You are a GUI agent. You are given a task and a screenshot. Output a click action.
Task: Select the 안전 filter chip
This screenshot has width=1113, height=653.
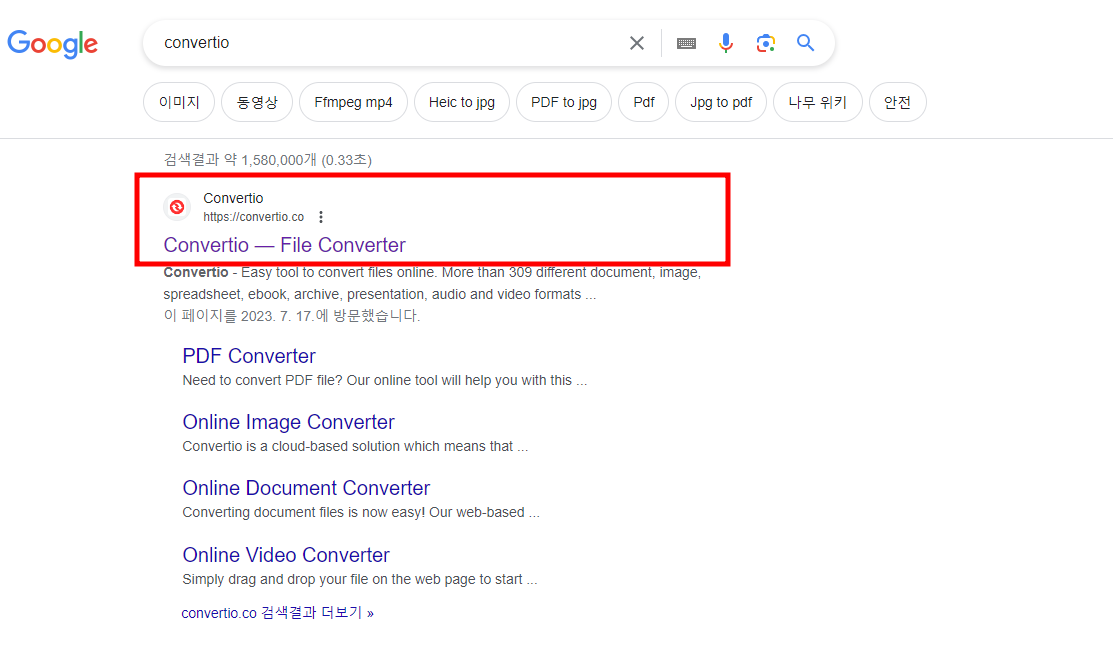pos(897,102)
